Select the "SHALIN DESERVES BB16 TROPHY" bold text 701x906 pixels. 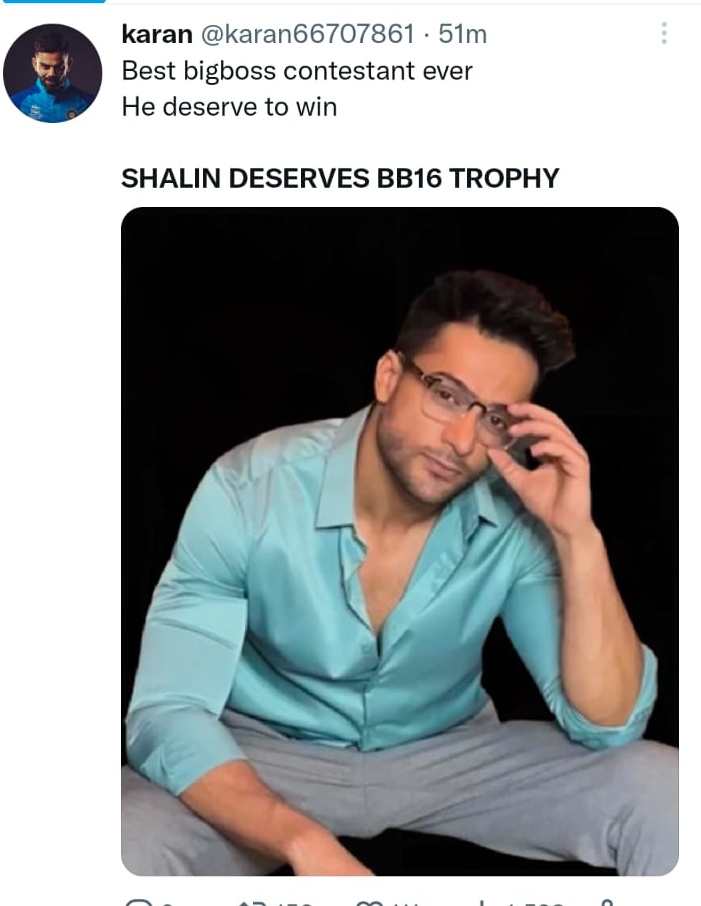(x=340, y=177)
